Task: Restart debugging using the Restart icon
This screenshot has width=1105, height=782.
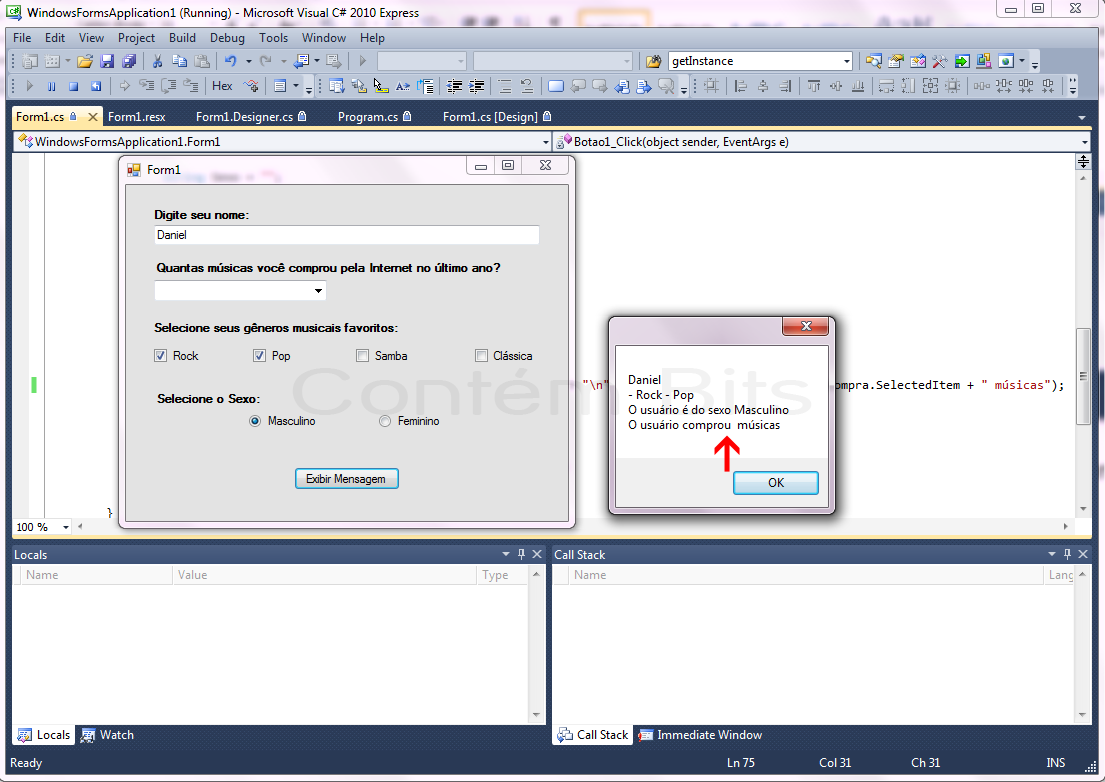Action: (96, 86)
